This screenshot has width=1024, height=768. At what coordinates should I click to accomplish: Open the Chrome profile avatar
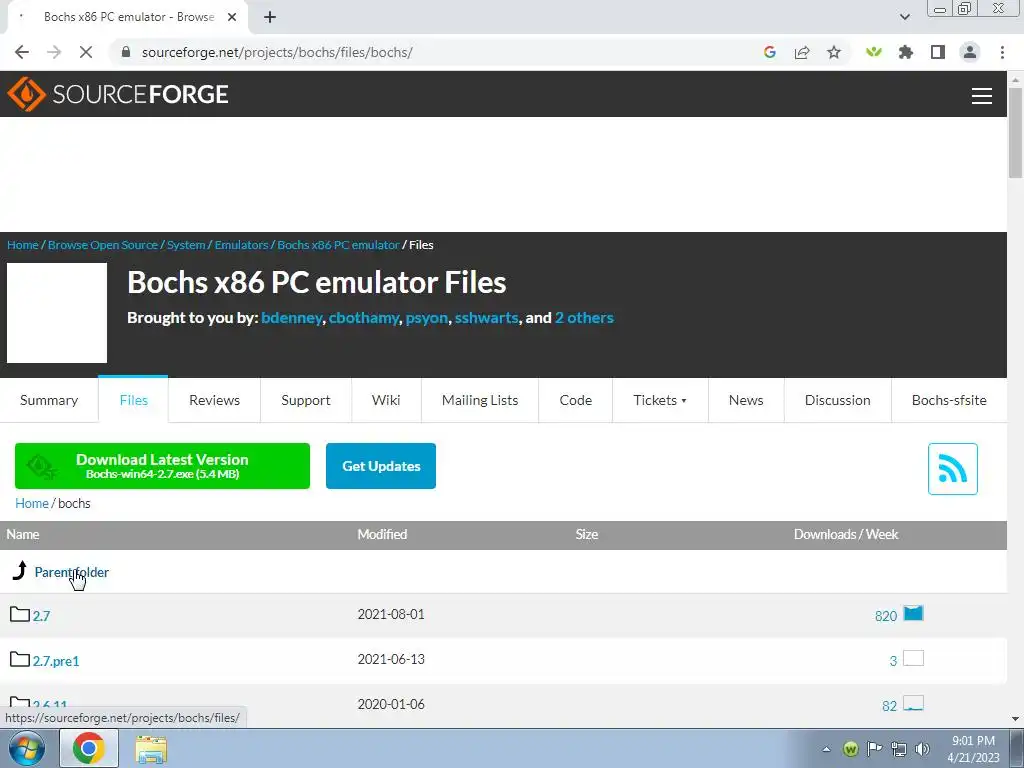click(x=970, y=52)
